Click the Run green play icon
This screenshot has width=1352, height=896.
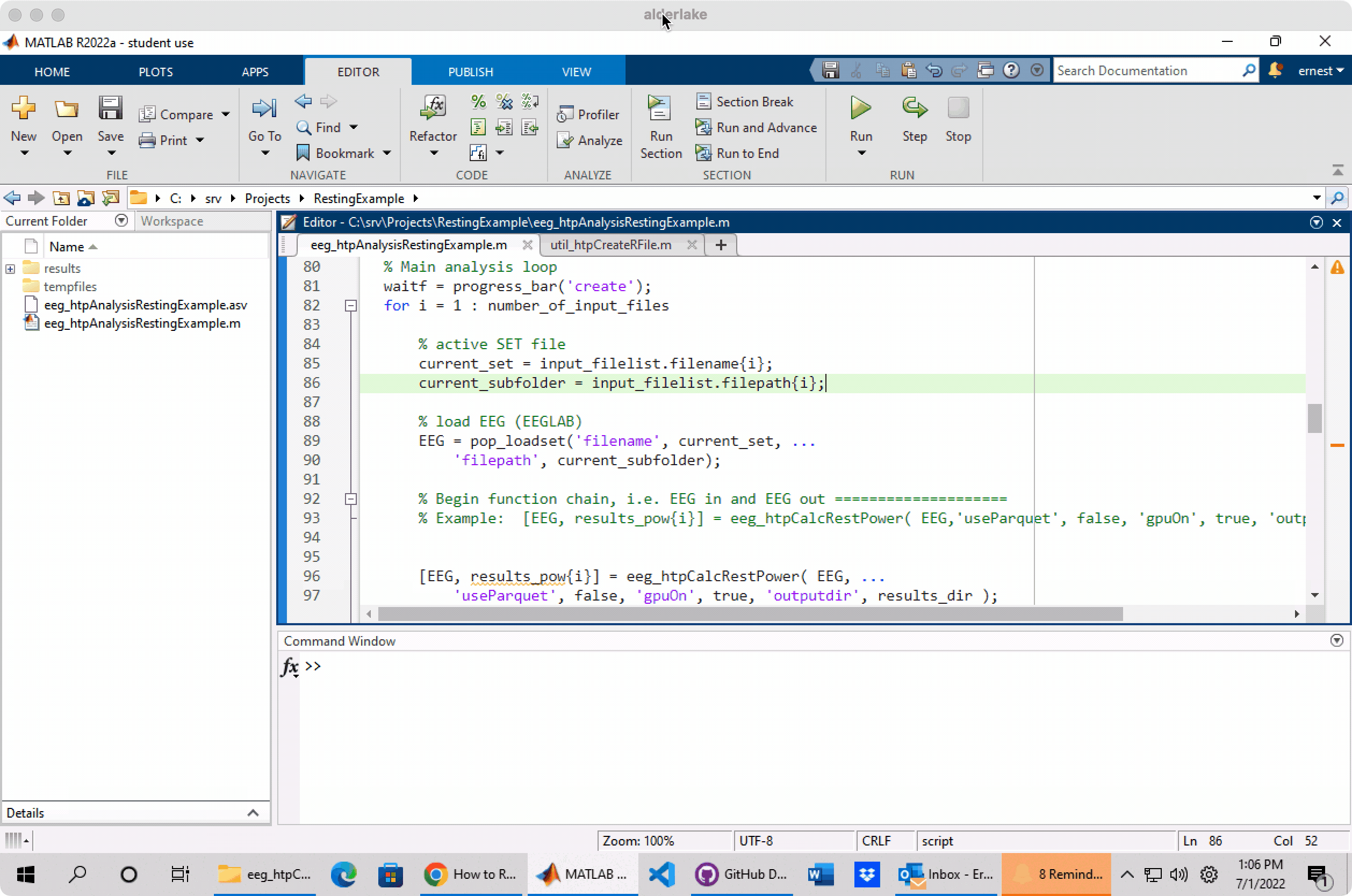[860, 108]
